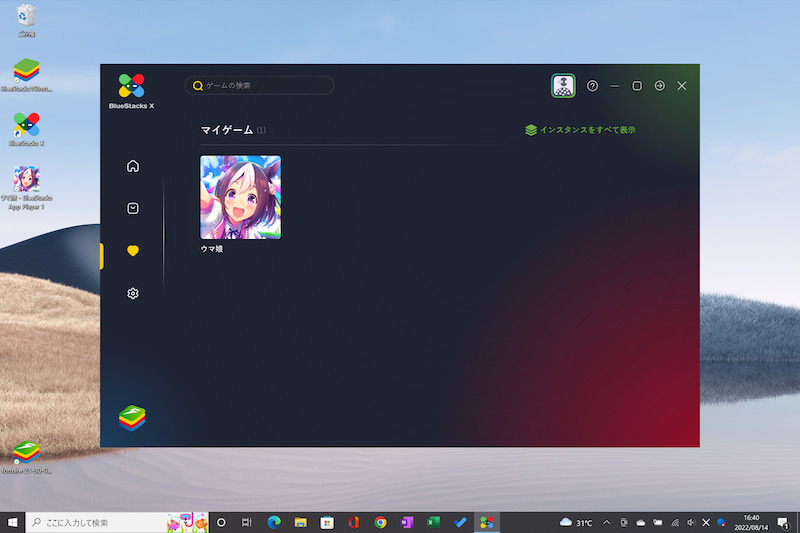
Task: Focus the ゲームの検索 search field
Action: pos(265,86)
